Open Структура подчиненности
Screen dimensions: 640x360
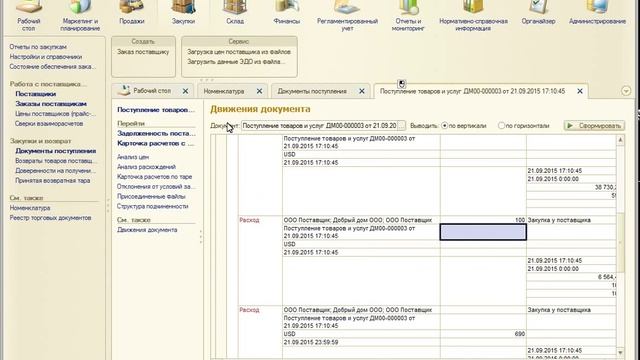[153, 206]
